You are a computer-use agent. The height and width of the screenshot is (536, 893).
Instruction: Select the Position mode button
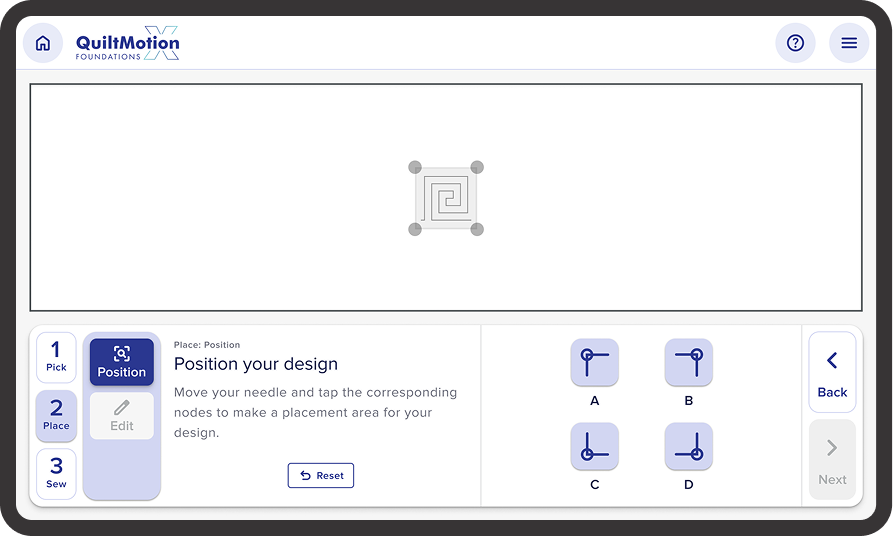[x=122, y=362]
